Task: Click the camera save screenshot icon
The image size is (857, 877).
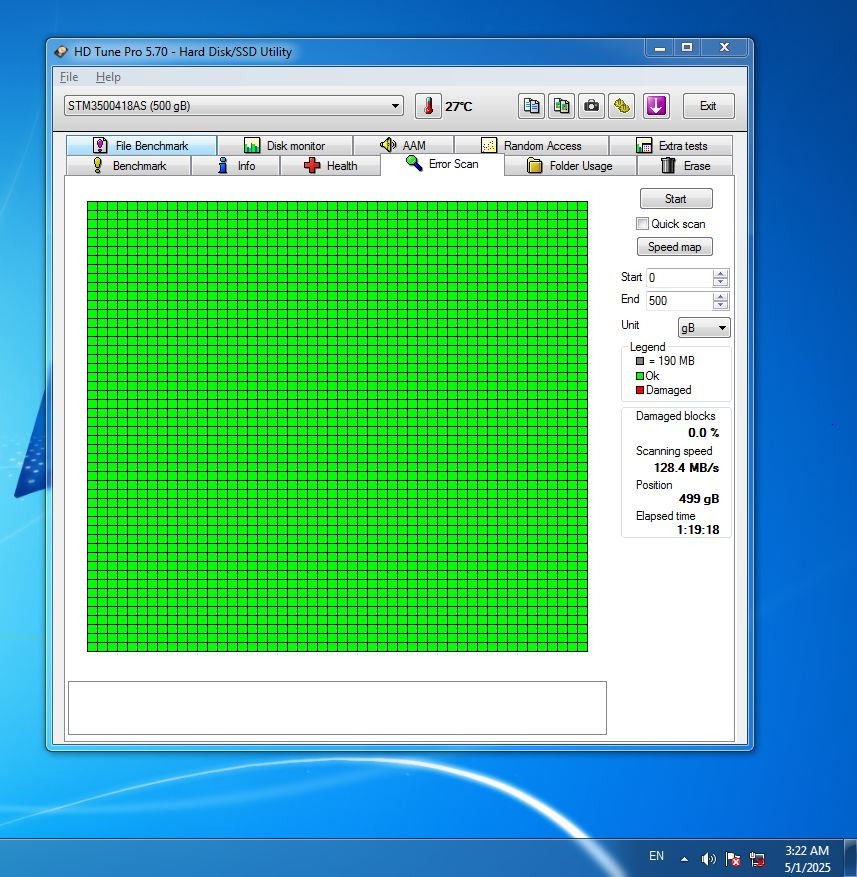Action: click(591, 106)
